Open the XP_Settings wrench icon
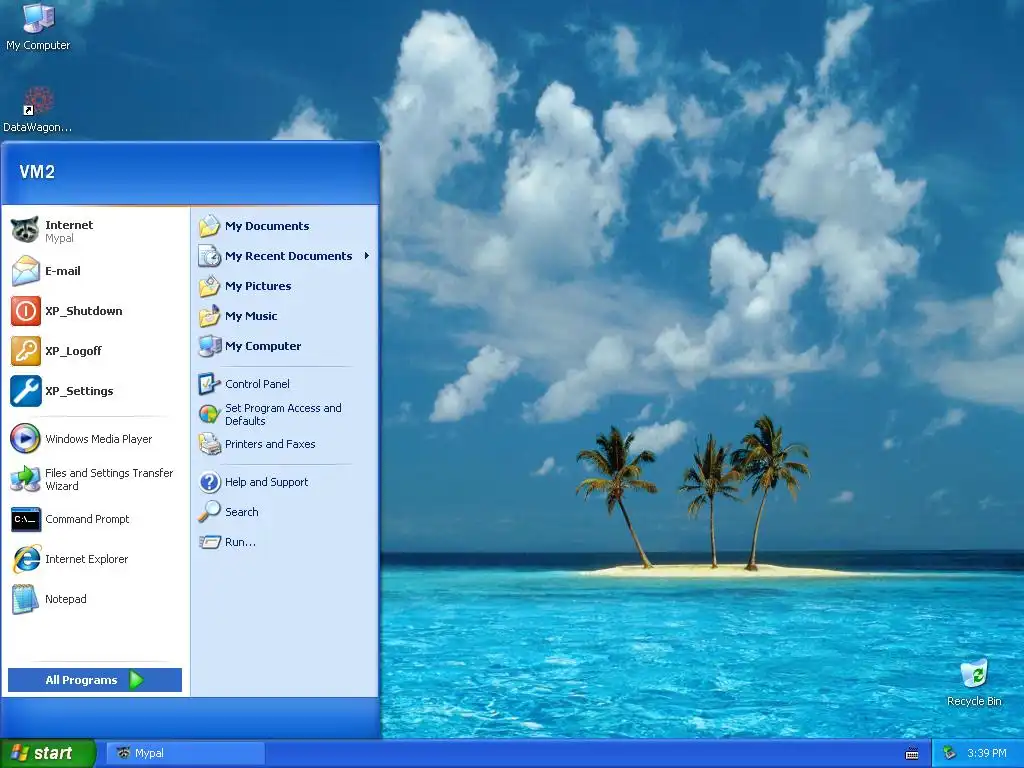This screenshot has height=768, width=1024. [x=25, y=391]
